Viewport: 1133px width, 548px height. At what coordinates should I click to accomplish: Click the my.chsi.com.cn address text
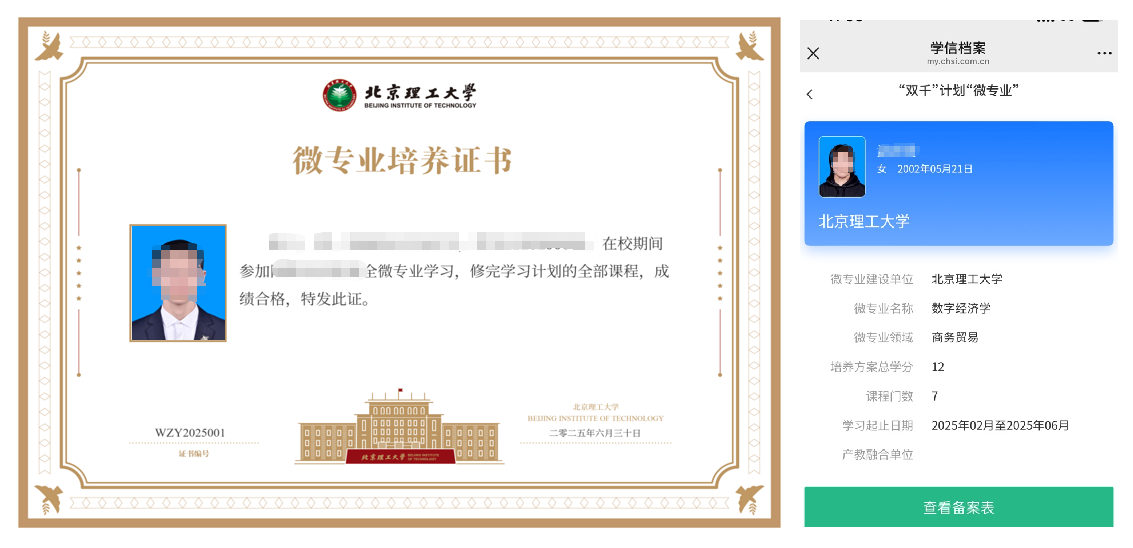(x=957, y=61)
